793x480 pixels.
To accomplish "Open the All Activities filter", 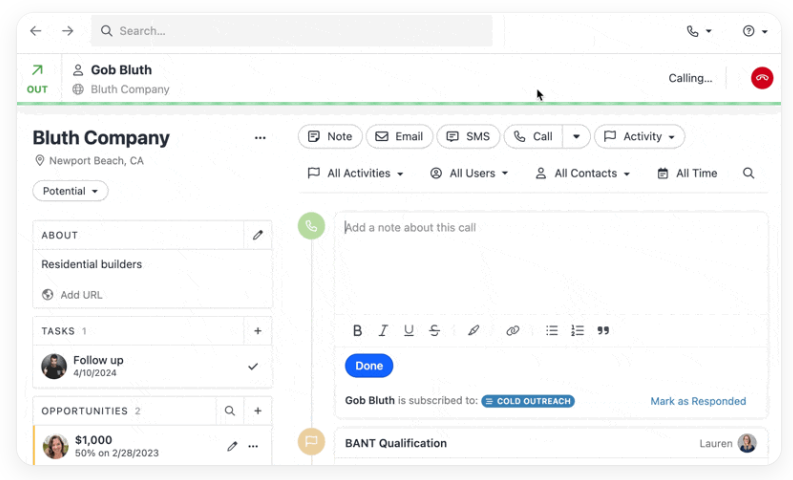I will pyautogui.click(x=355, y=173).
